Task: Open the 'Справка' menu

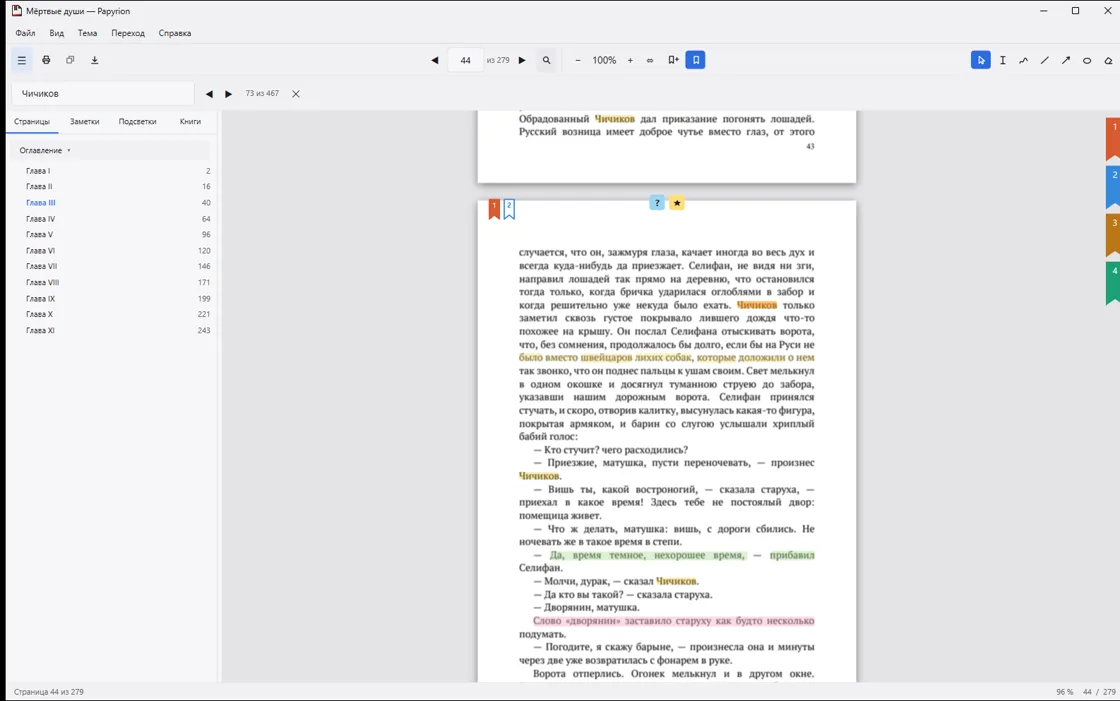Action: (x=175, y=33)
